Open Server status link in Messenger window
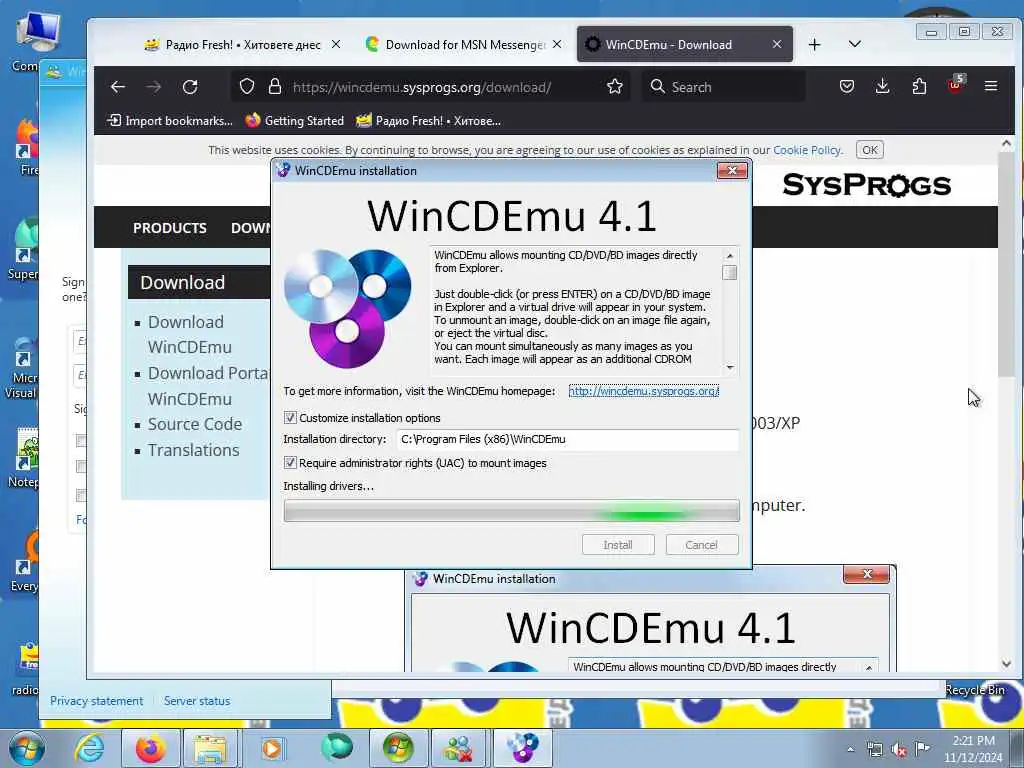1024x768 pixels. click(x=197, y=701)
